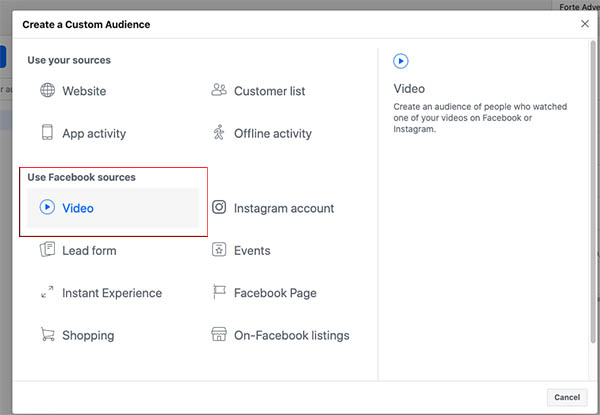Click the Shopping cart icon
This screenshot has width=600, height=415.
click(47, 334)
